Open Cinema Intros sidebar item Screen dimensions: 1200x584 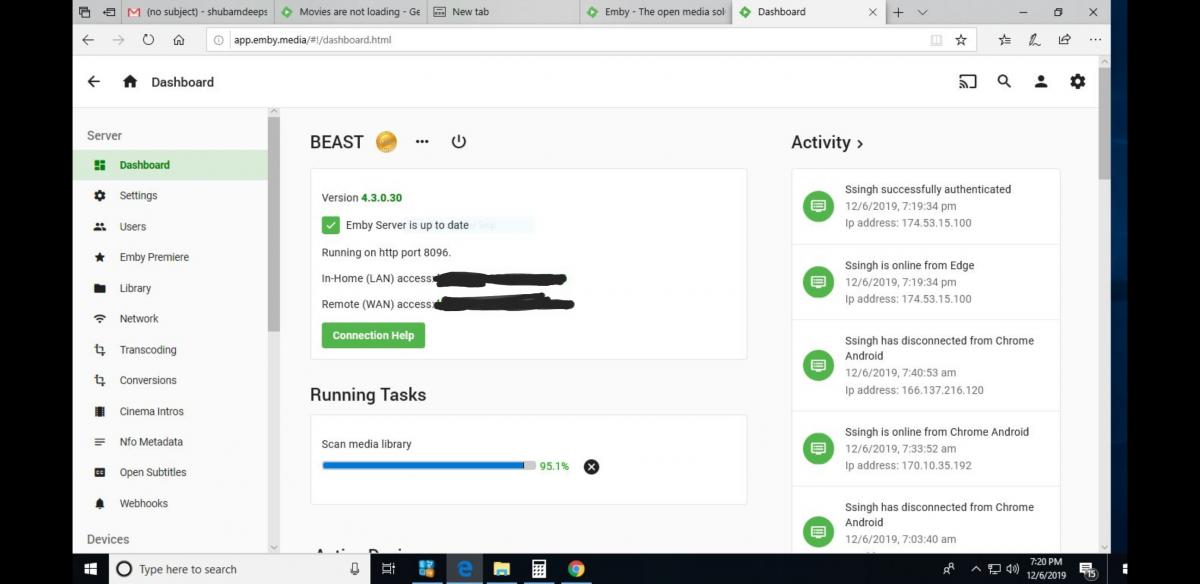[x=170, y=411]
